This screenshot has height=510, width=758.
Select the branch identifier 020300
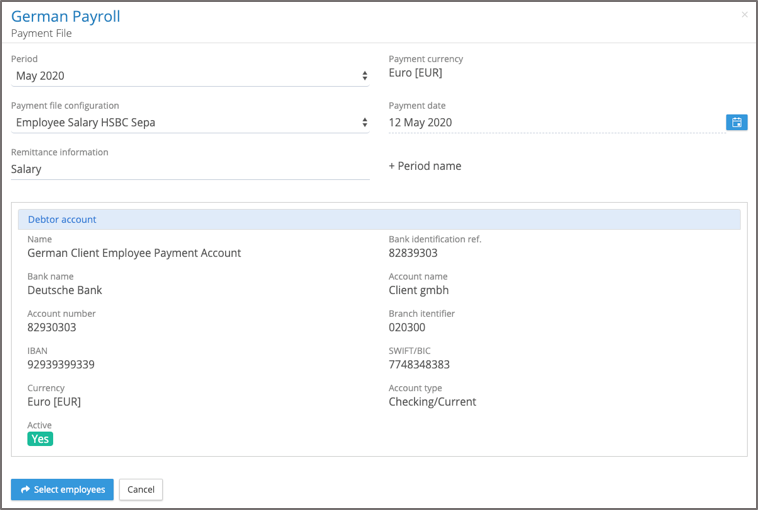point(407,328)
